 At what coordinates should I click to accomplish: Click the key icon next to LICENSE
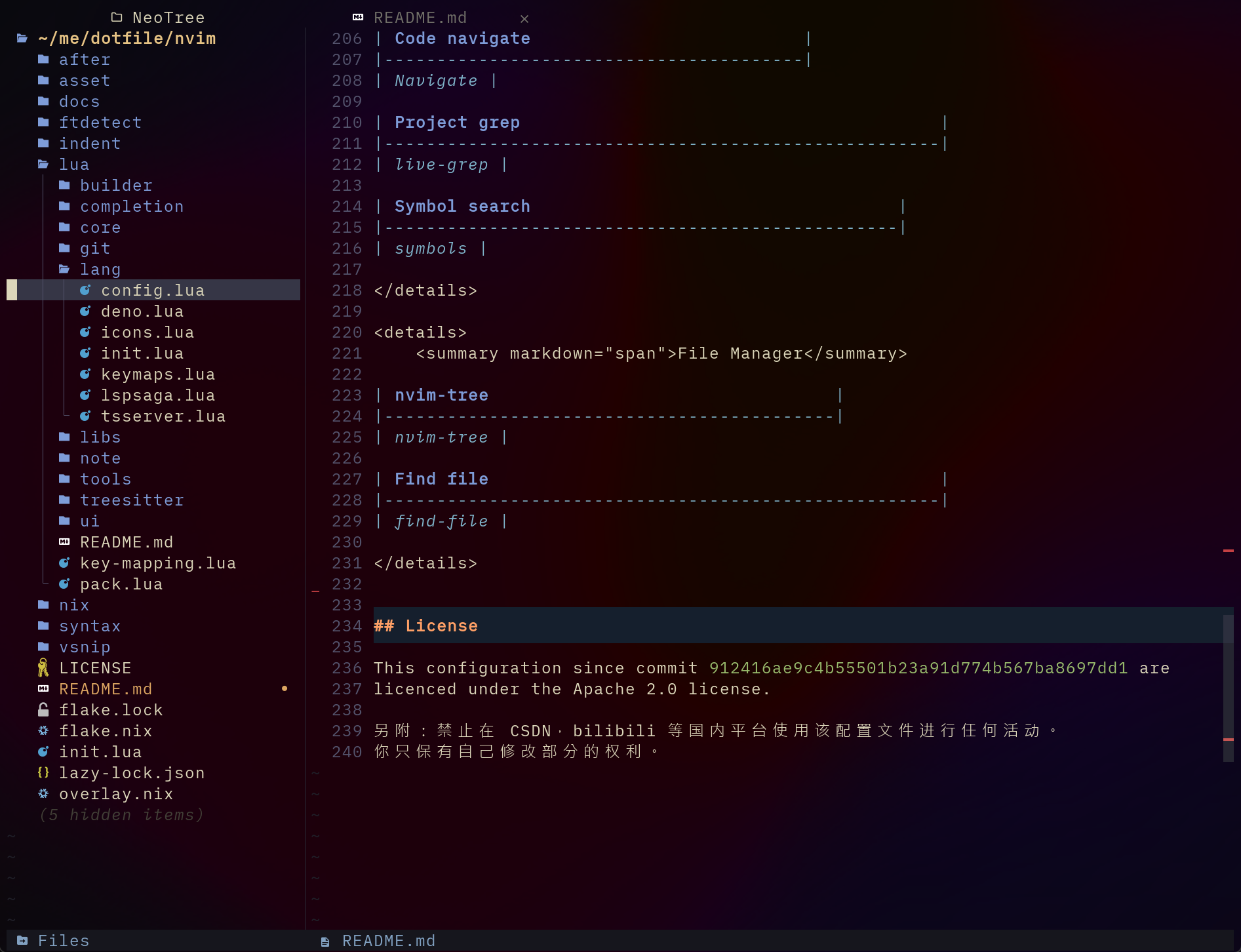tap(43, 667)
